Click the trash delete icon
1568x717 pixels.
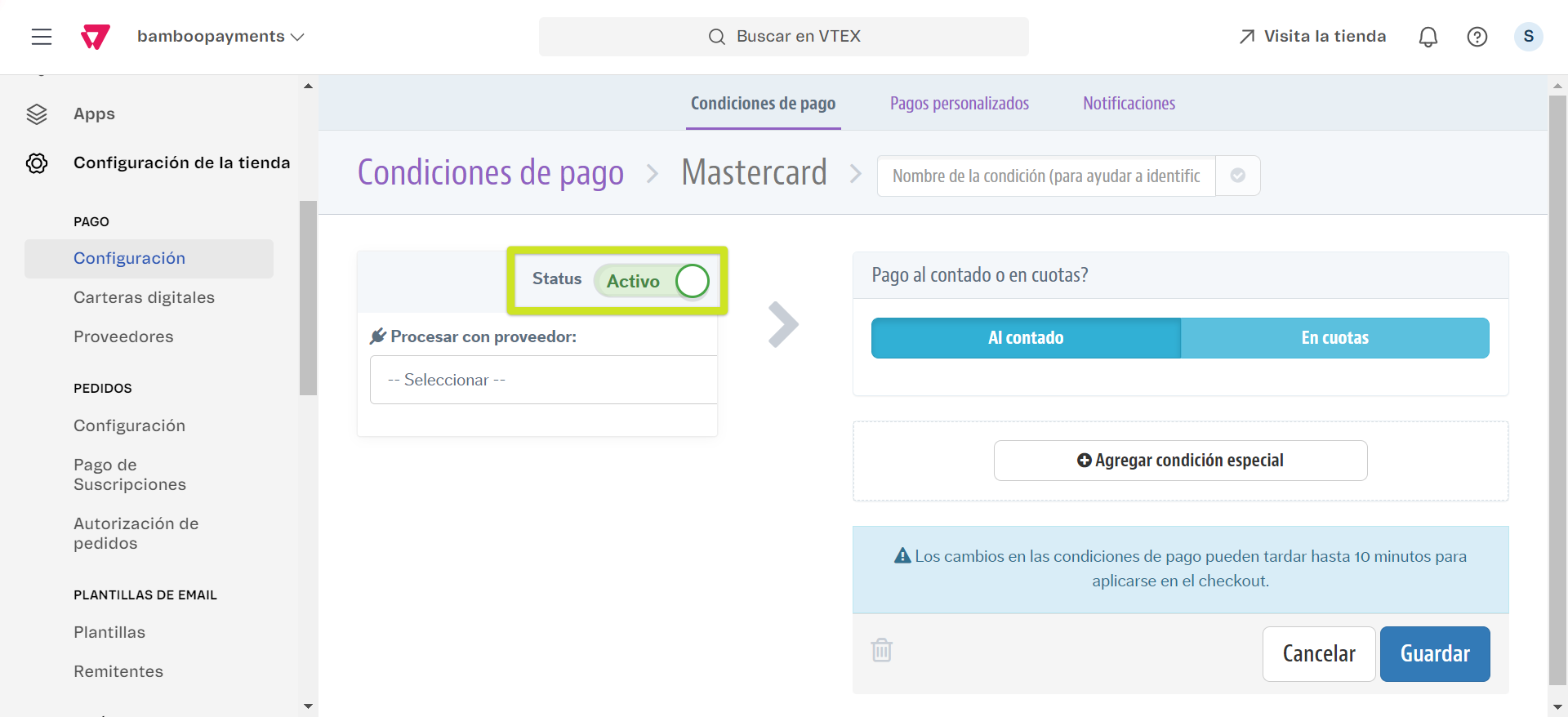point(881,650)
